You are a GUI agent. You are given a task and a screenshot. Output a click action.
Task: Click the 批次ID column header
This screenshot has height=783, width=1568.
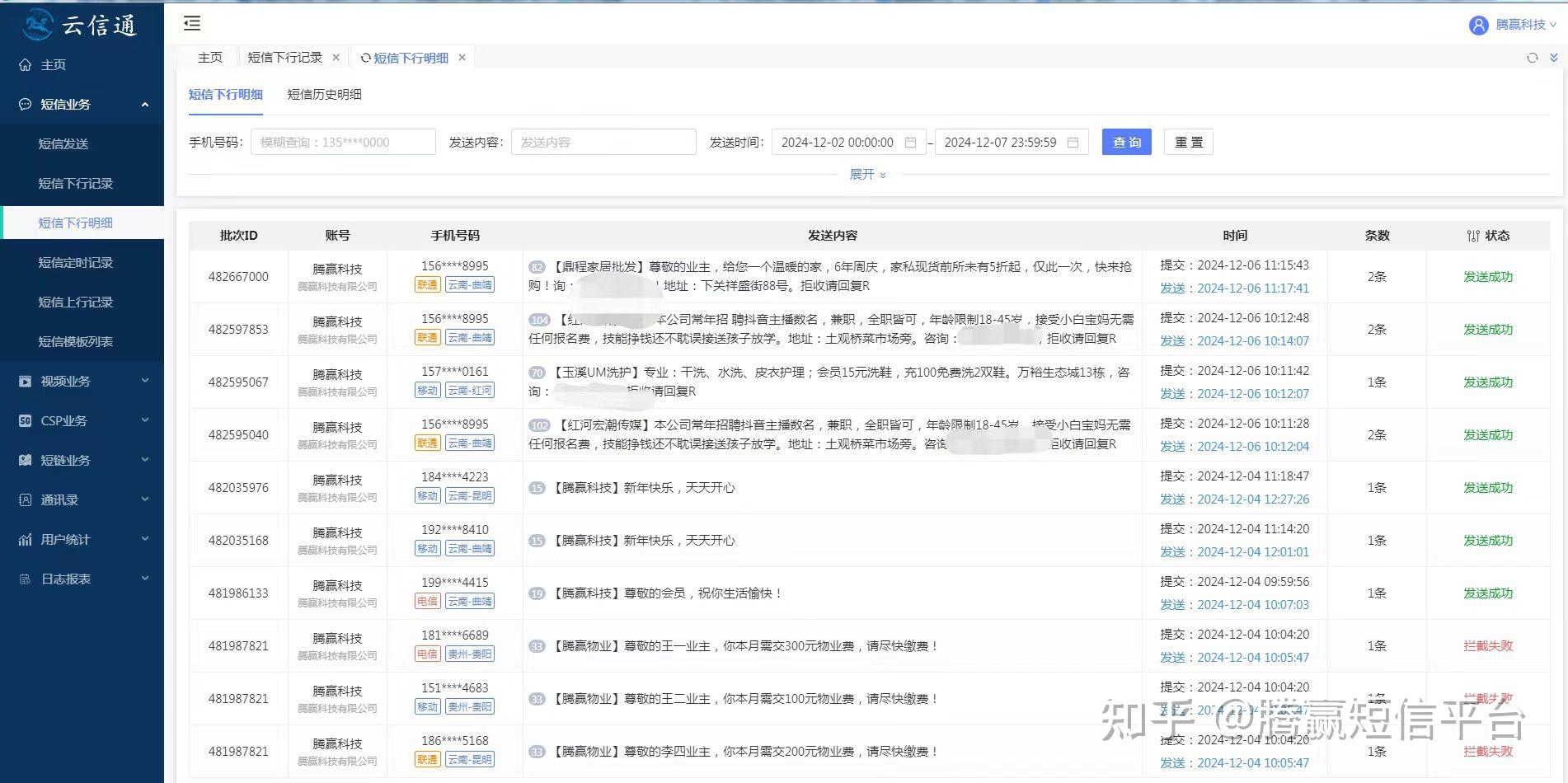[238, 236]
